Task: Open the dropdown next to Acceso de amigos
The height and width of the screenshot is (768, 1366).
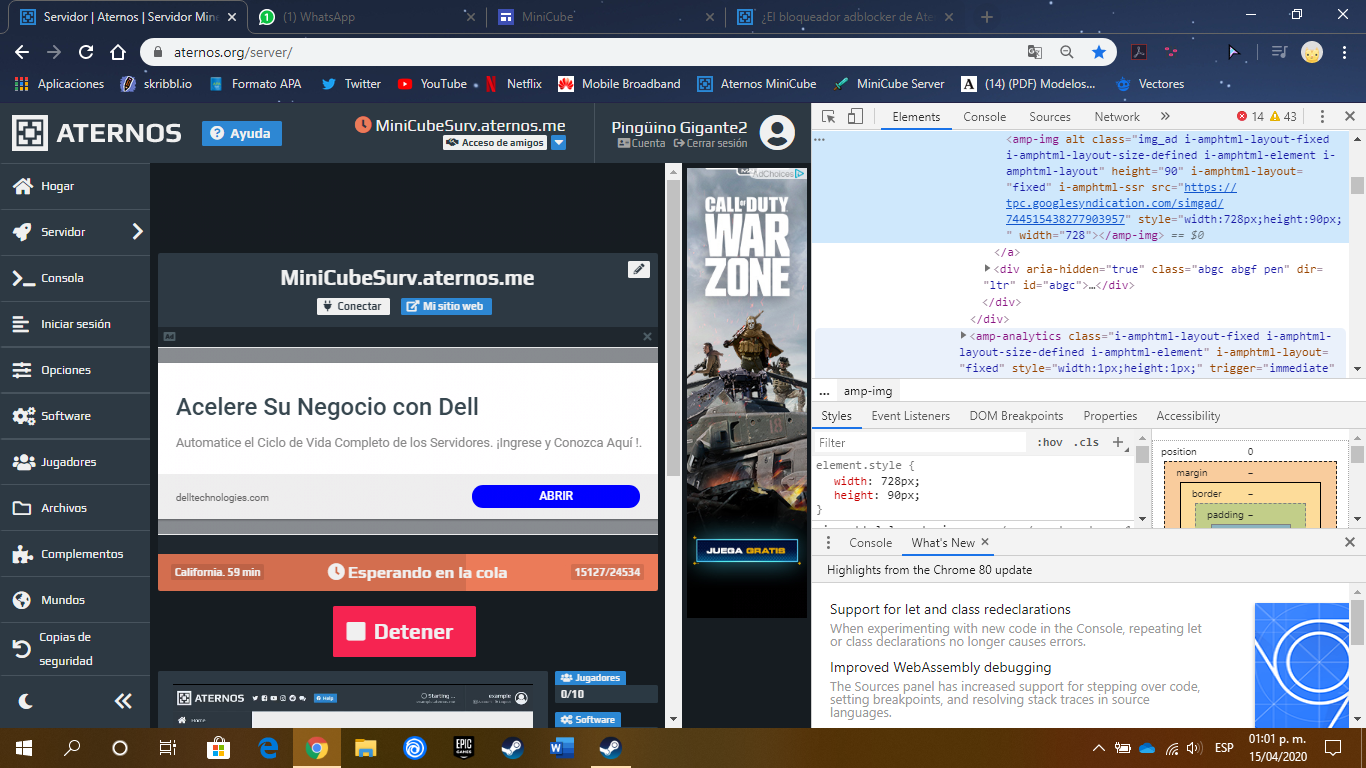Action: [x=559, y=143]
